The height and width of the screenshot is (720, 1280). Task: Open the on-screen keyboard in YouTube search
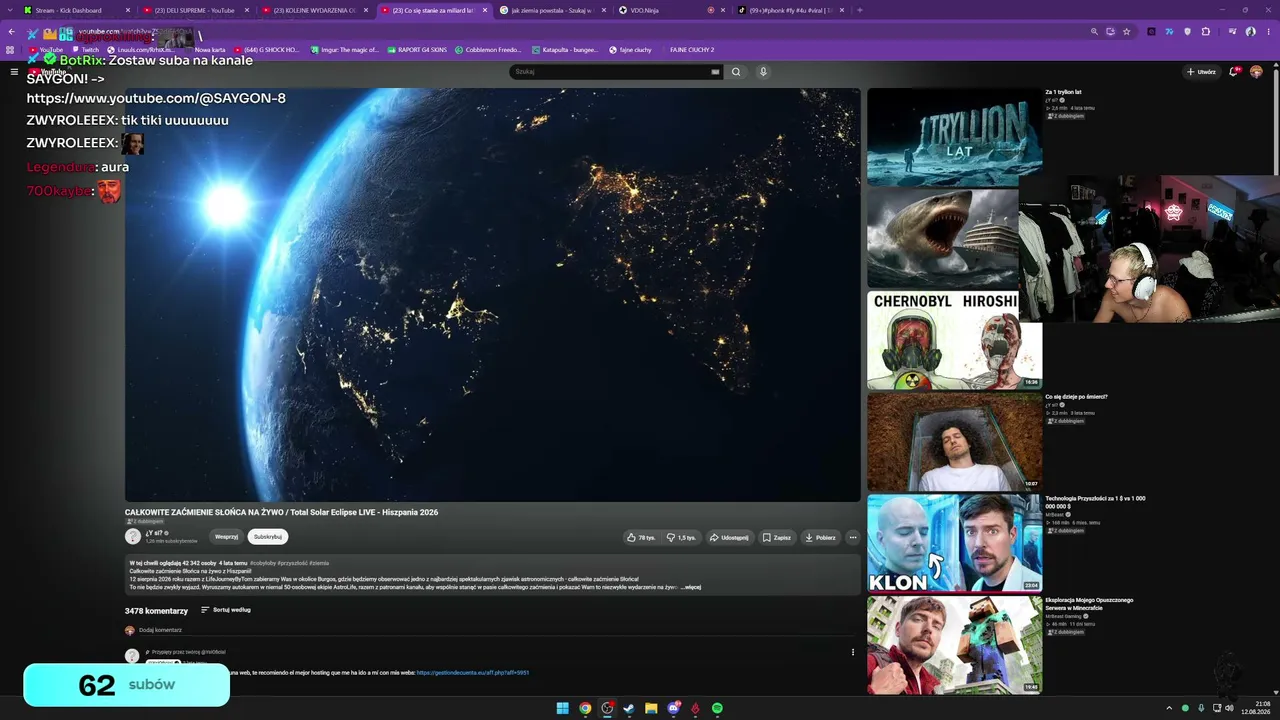click(x=715, y=72)
